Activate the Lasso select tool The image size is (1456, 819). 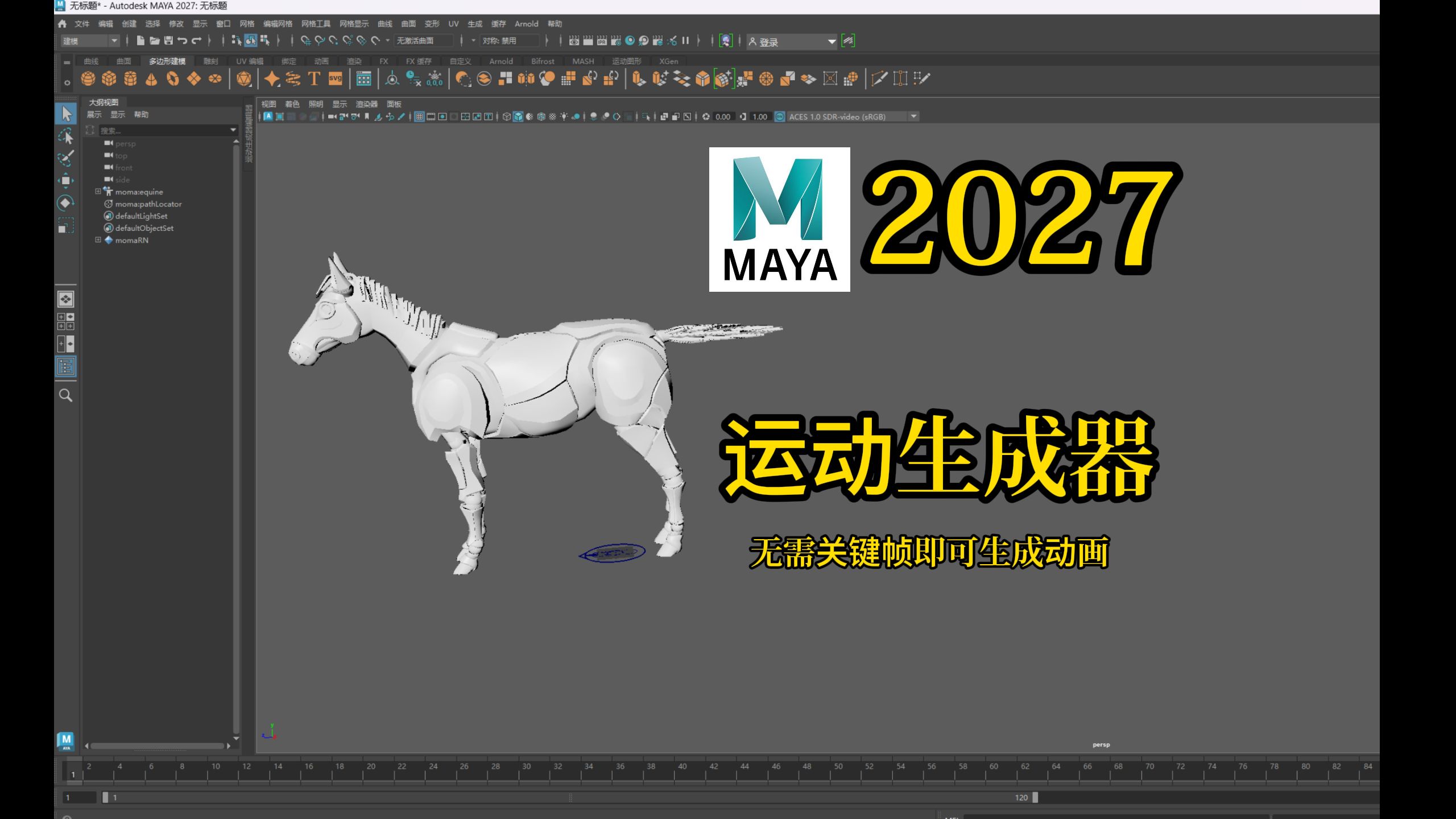tap(65, 136)
